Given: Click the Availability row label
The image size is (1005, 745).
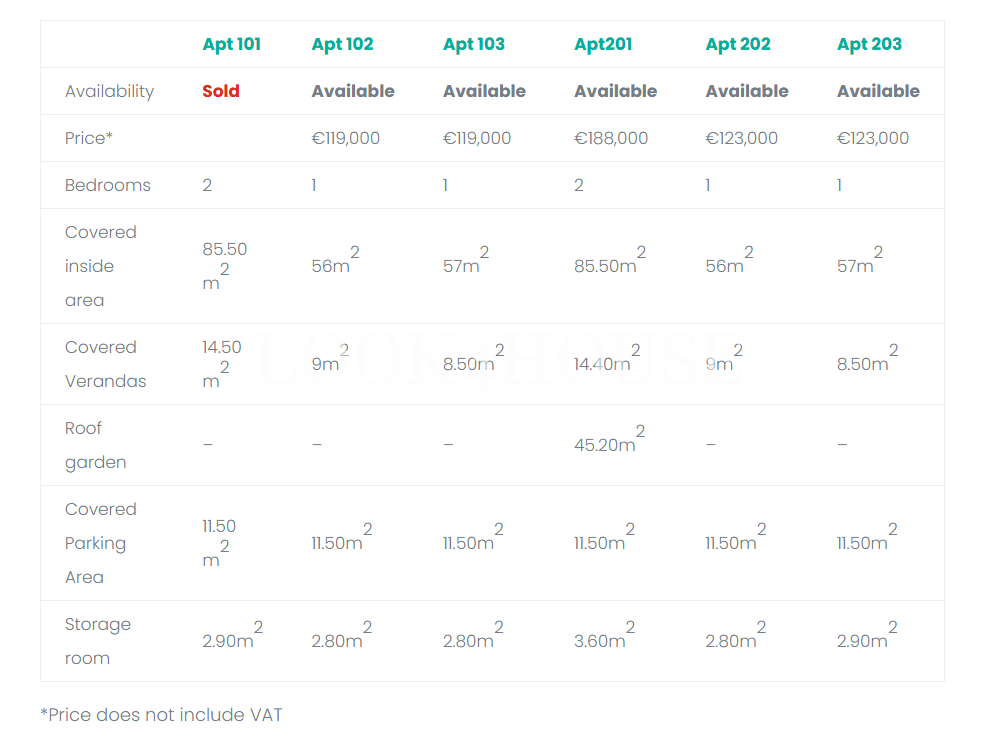Looking at the screenshot, I should click(x=110, y=92).
